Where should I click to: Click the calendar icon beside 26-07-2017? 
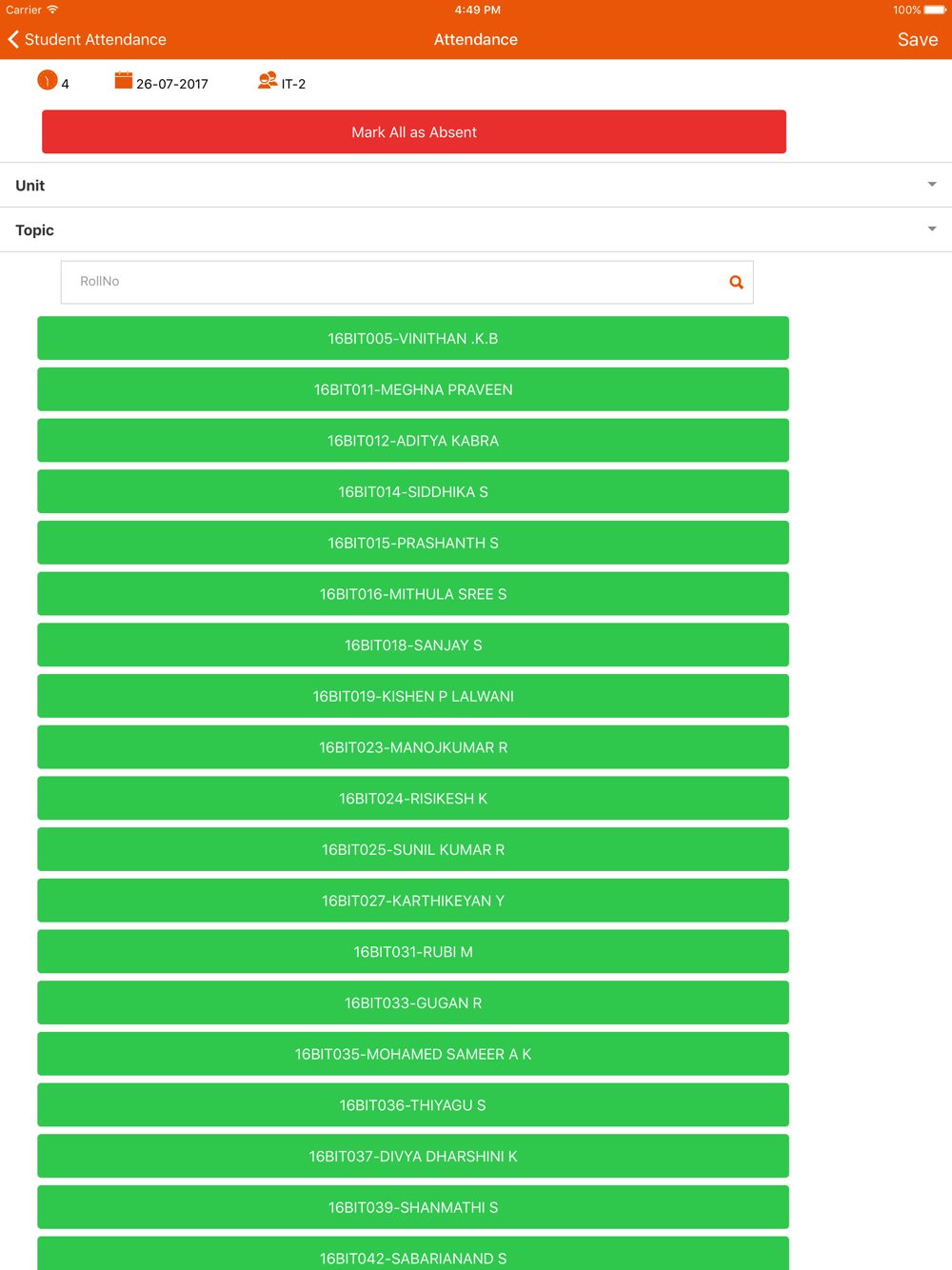123,80
